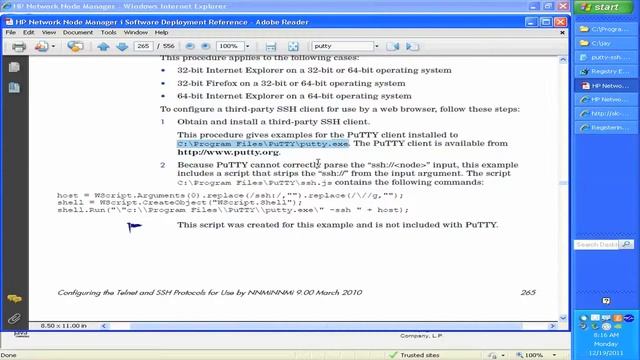Click the note flag icon in the document
Screen dimensions: 640x360
coord(134,227)
